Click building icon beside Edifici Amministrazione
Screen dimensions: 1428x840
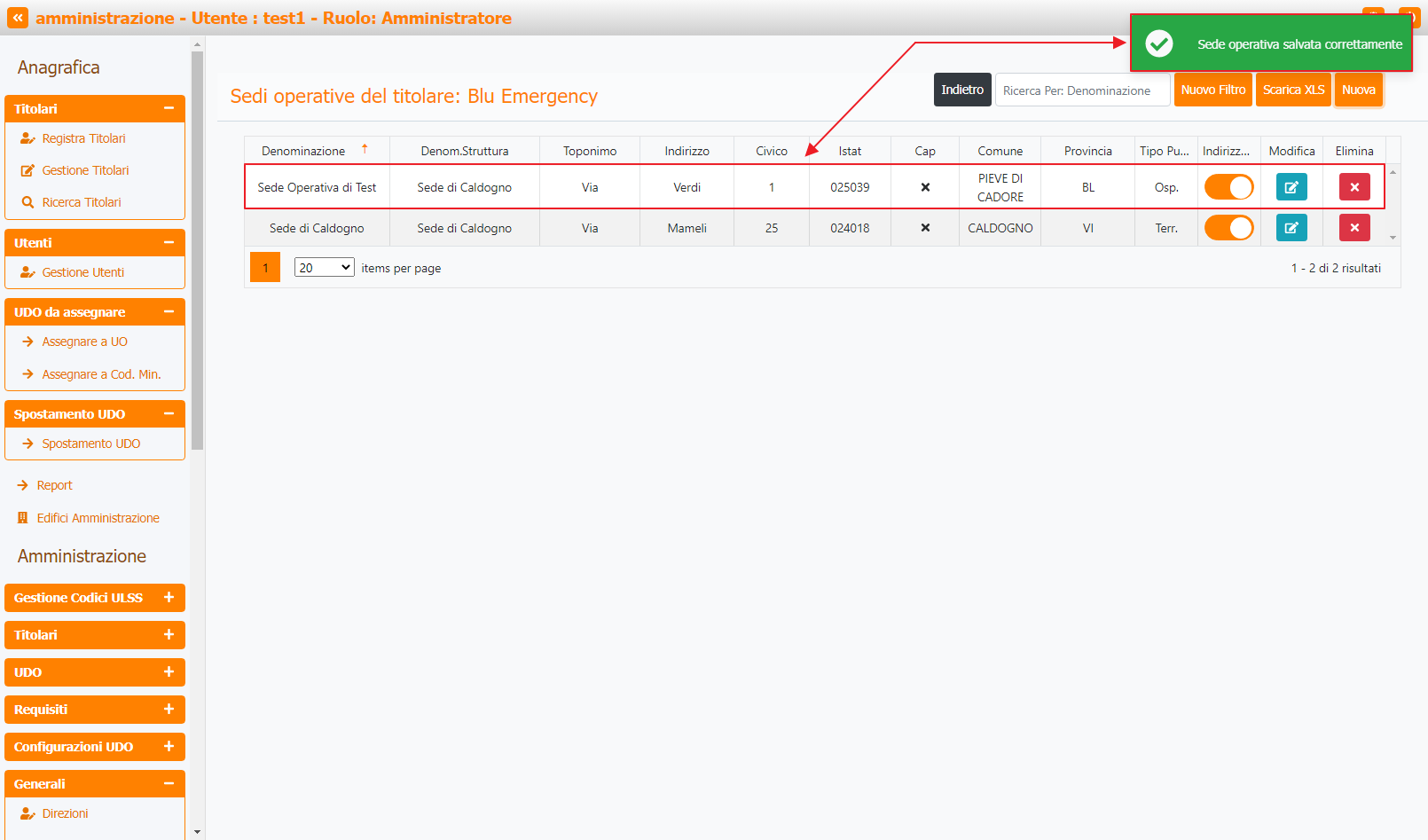tap(23, 518)
